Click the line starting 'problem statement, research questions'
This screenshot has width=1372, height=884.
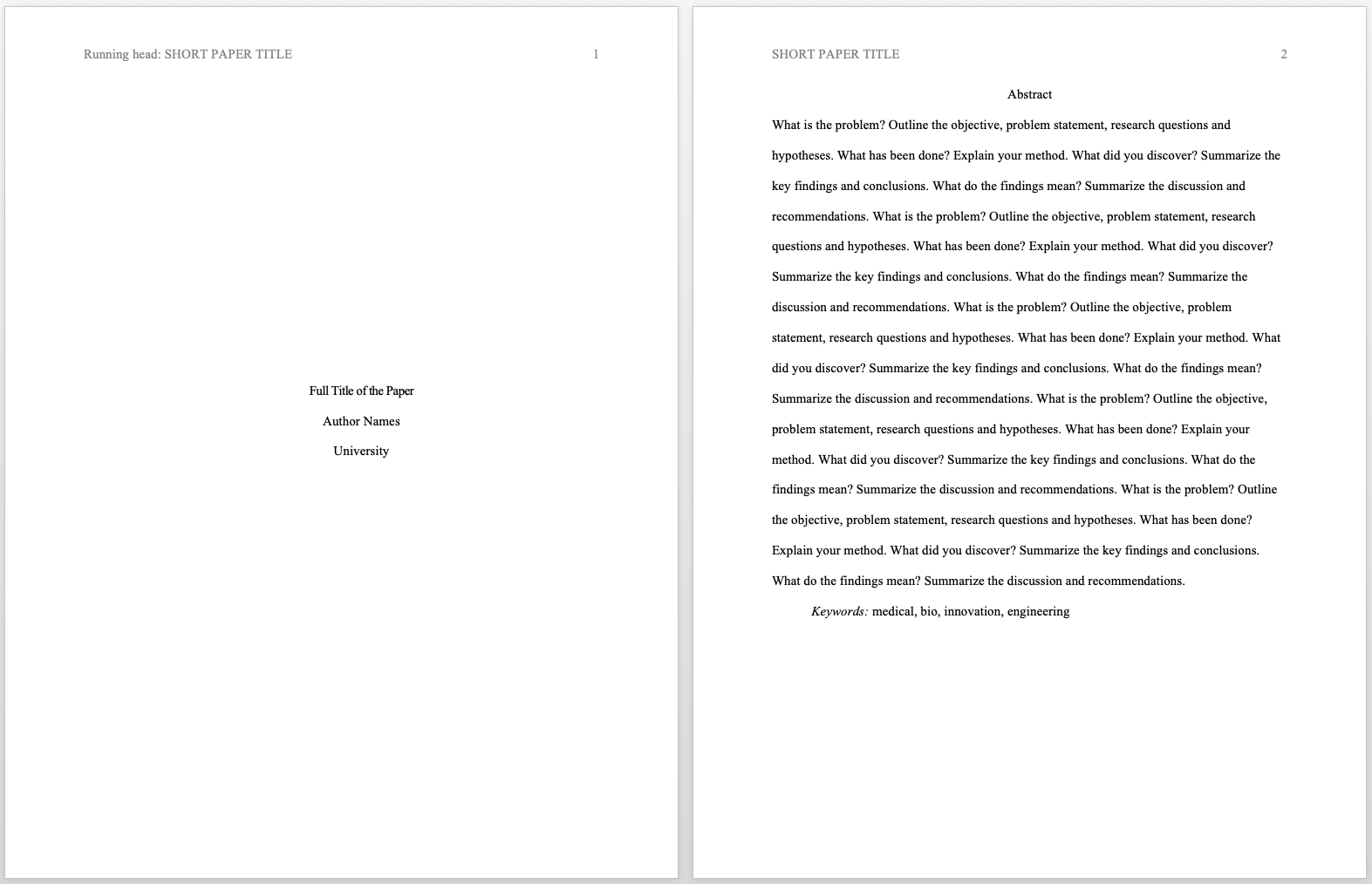point(1011,429)
